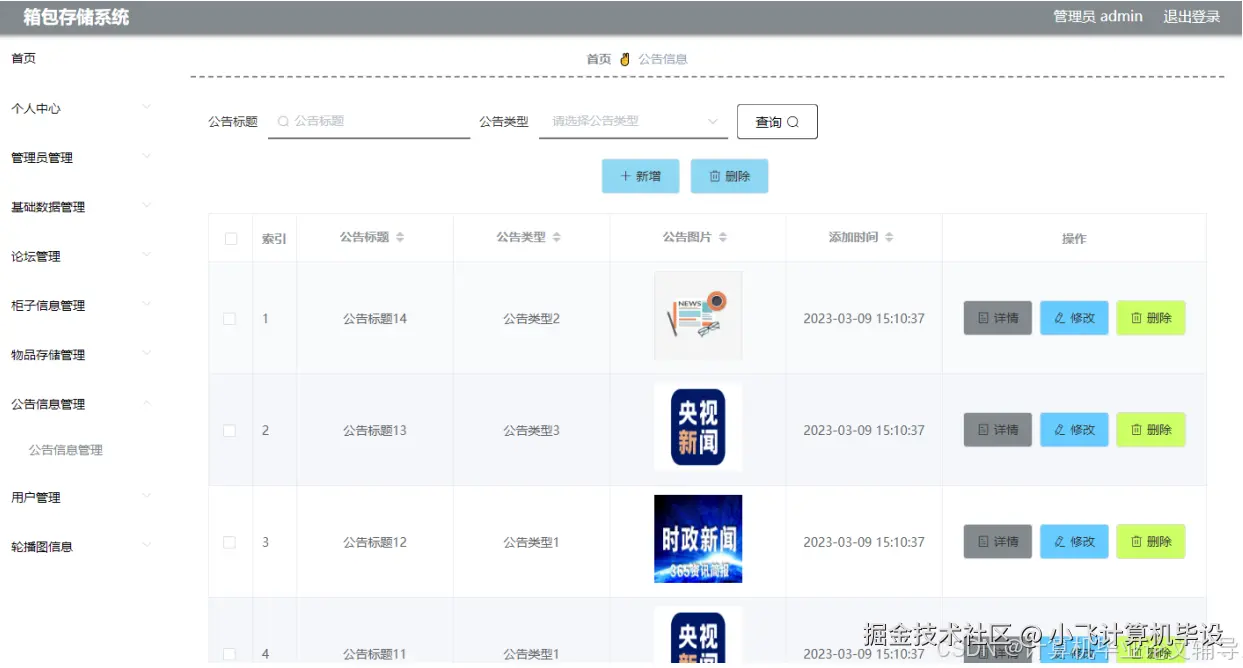Check the checkbox for 公告标题14 row
Image resolution: width=1243 pixels, height=668 pixels.
[229, 318]
